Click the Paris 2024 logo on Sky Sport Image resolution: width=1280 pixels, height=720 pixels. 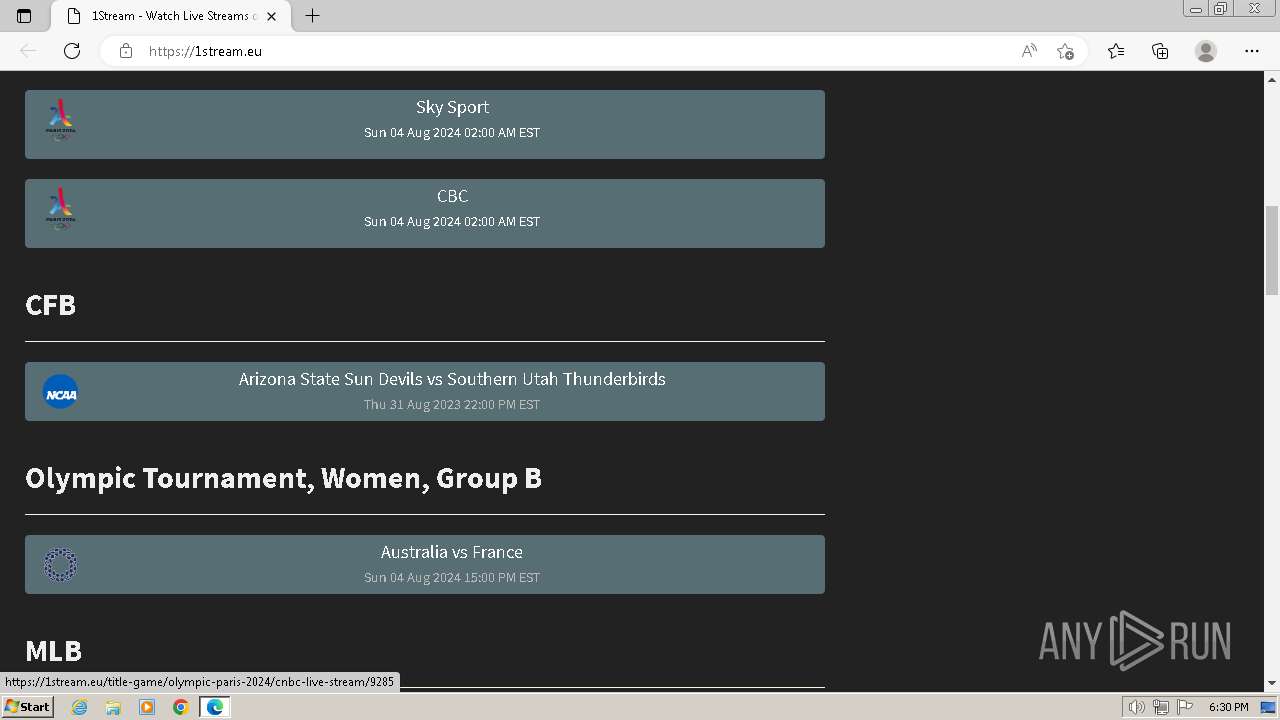pos(60,120)
